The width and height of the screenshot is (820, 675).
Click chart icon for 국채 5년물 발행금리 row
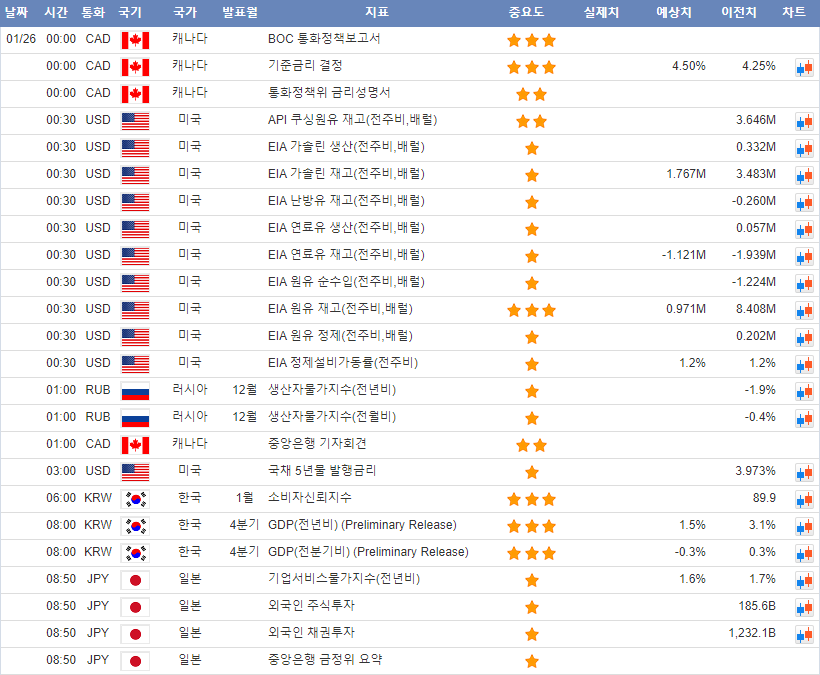804,472
